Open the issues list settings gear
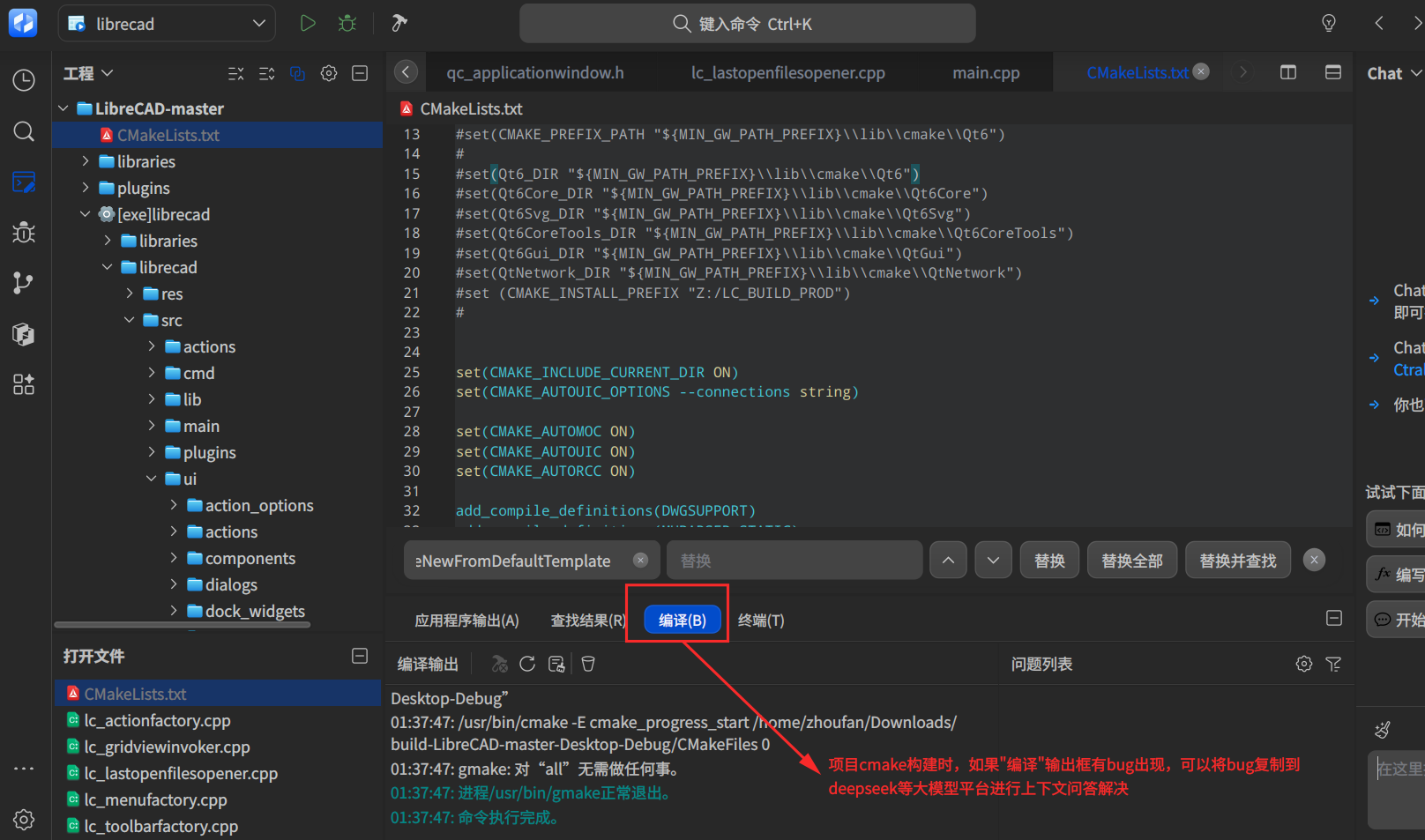 pos(1304,664)
